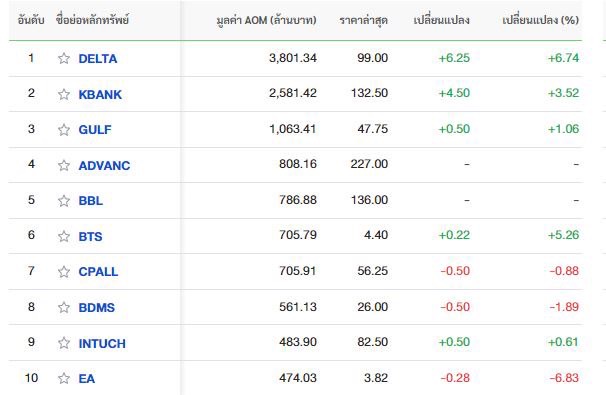Star DELTA as a favorite
The width and height of the screenshot is (606, 395).
click(x=64, y=58)
